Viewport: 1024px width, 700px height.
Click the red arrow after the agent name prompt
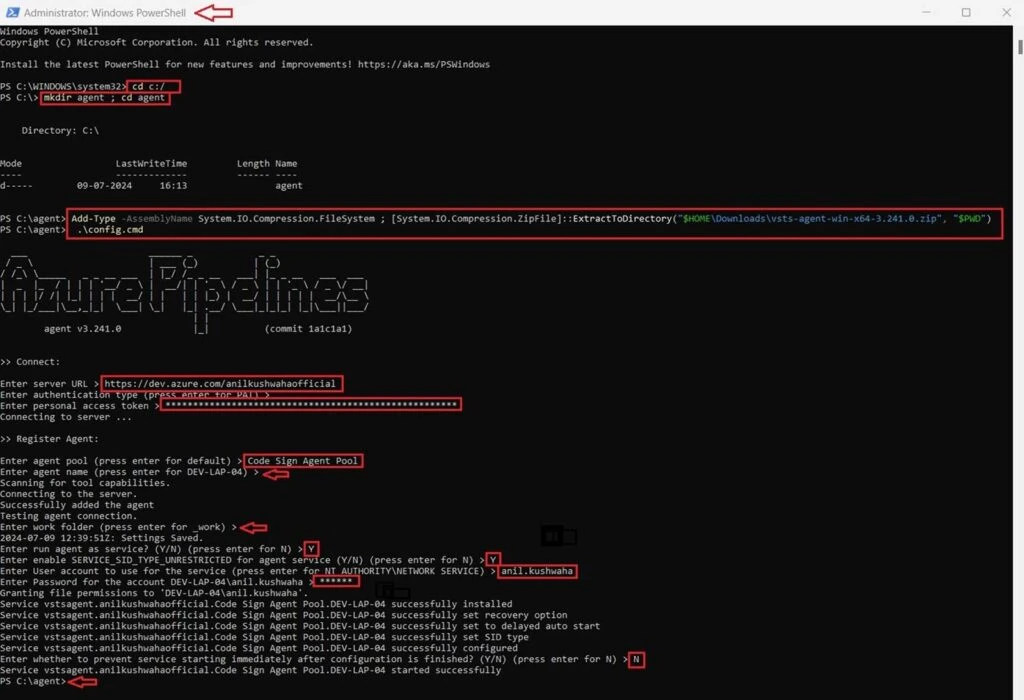click(276, 472)
